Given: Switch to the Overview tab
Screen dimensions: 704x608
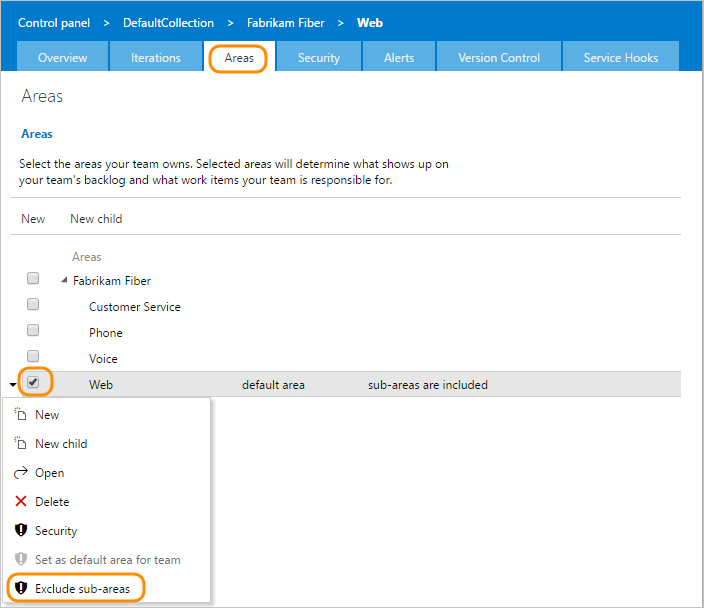Looking at the screenshot, I should coord(62,57).
